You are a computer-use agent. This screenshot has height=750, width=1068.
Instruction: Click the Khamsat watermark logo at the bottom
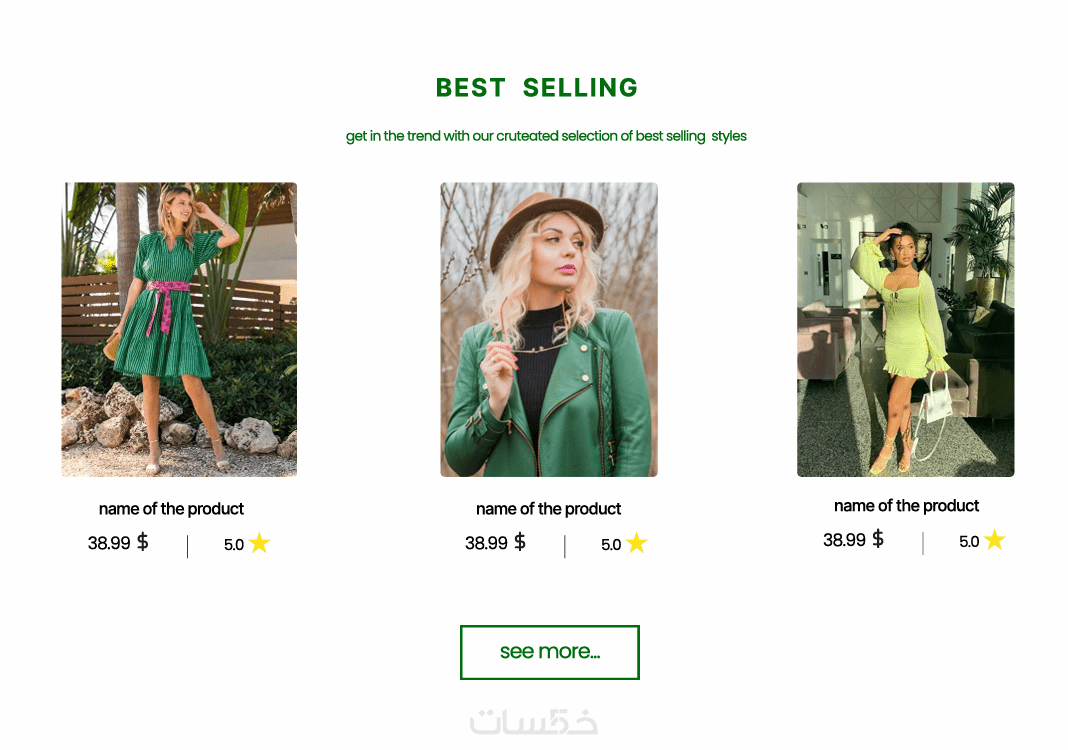click(533, 721)
